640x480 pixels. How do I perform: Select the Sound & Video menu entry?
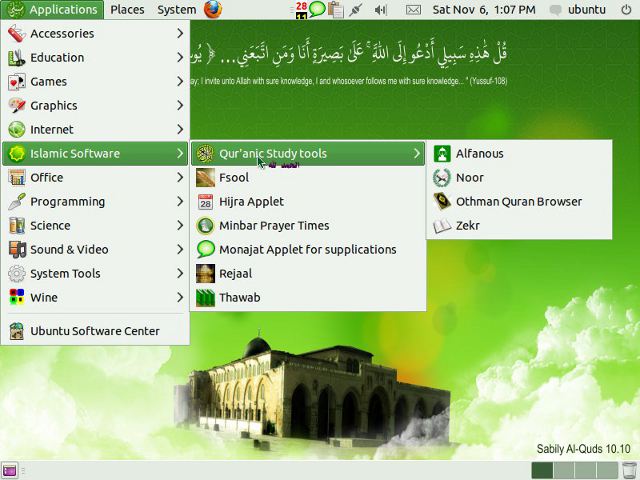click(x=95, y=250)
